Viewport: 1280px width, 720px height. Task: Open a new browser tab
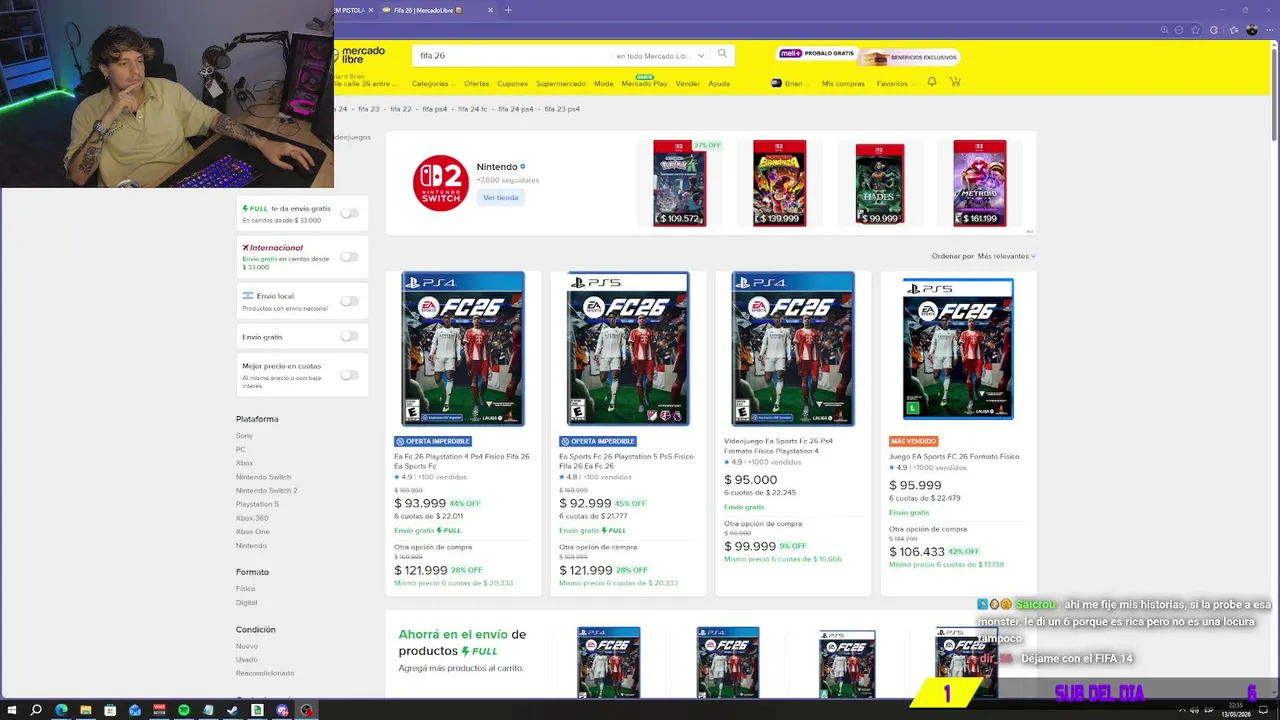508,10
